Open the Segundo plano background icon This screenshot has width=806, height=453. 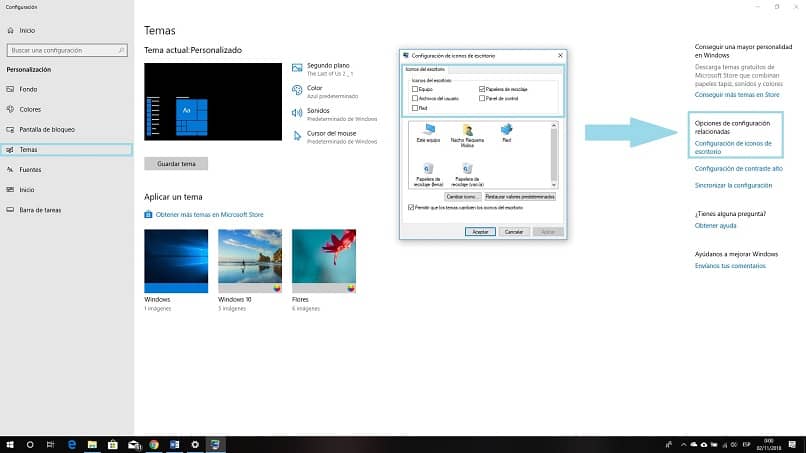[297, 68]
